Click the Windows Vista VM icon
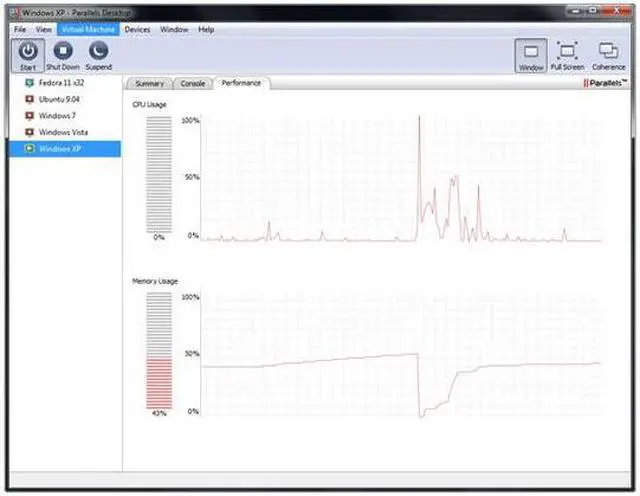640x496 pixels. pos(29,132)
